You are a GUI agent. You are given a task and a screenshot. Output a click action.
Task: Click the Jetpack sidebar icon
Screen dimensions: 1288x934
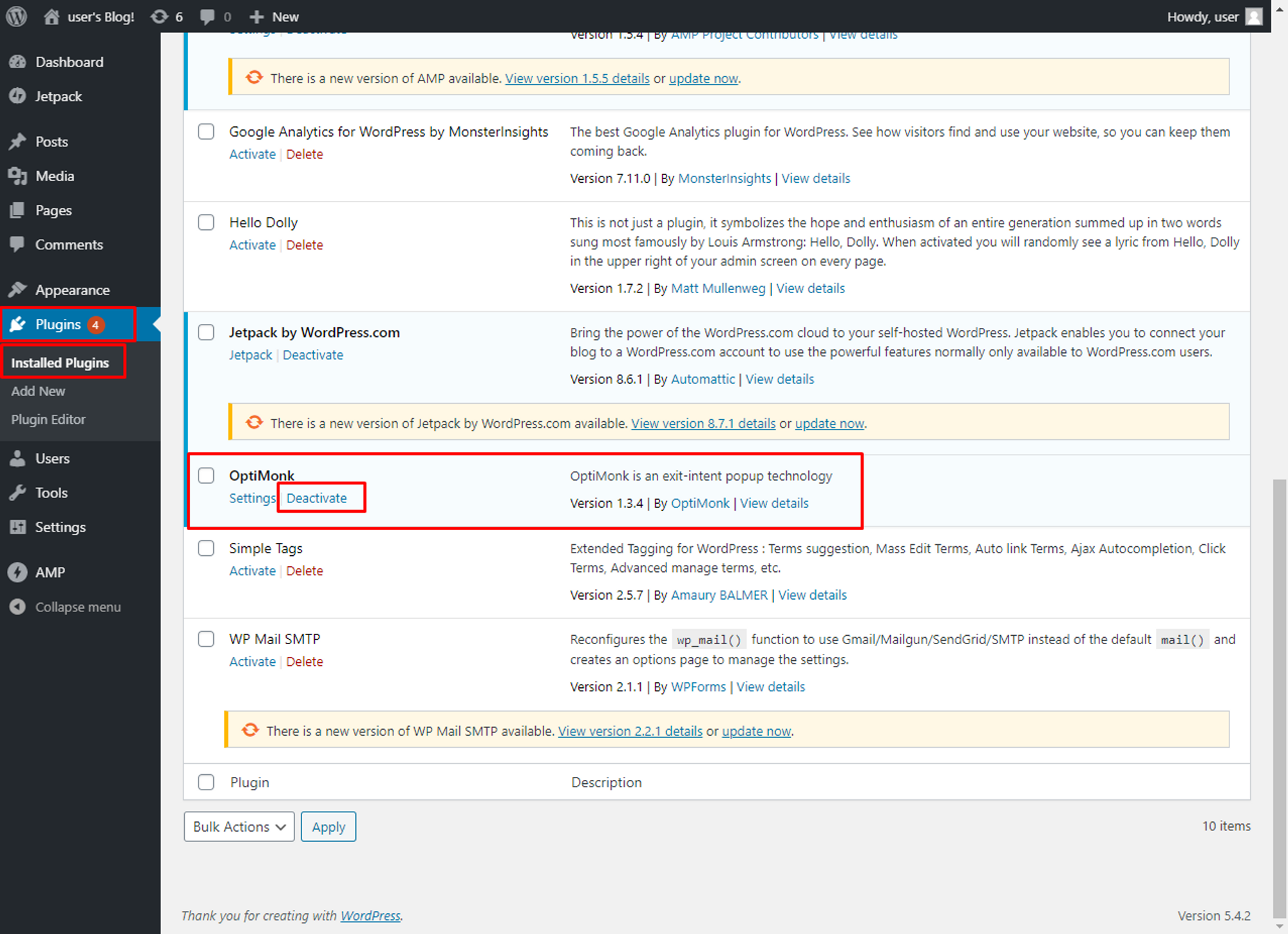(18, 96)
